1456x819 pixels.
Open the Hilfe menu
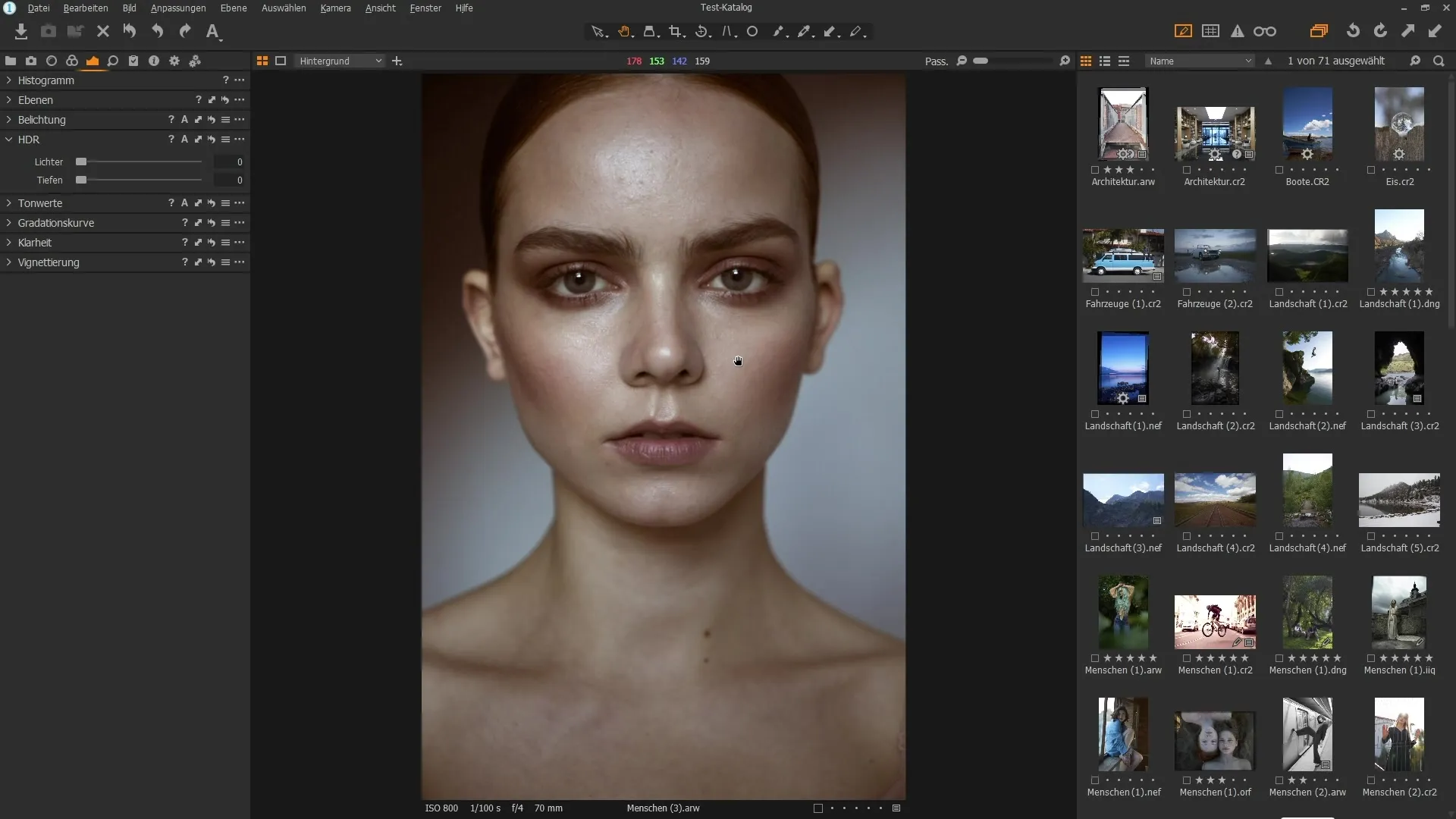464,8
